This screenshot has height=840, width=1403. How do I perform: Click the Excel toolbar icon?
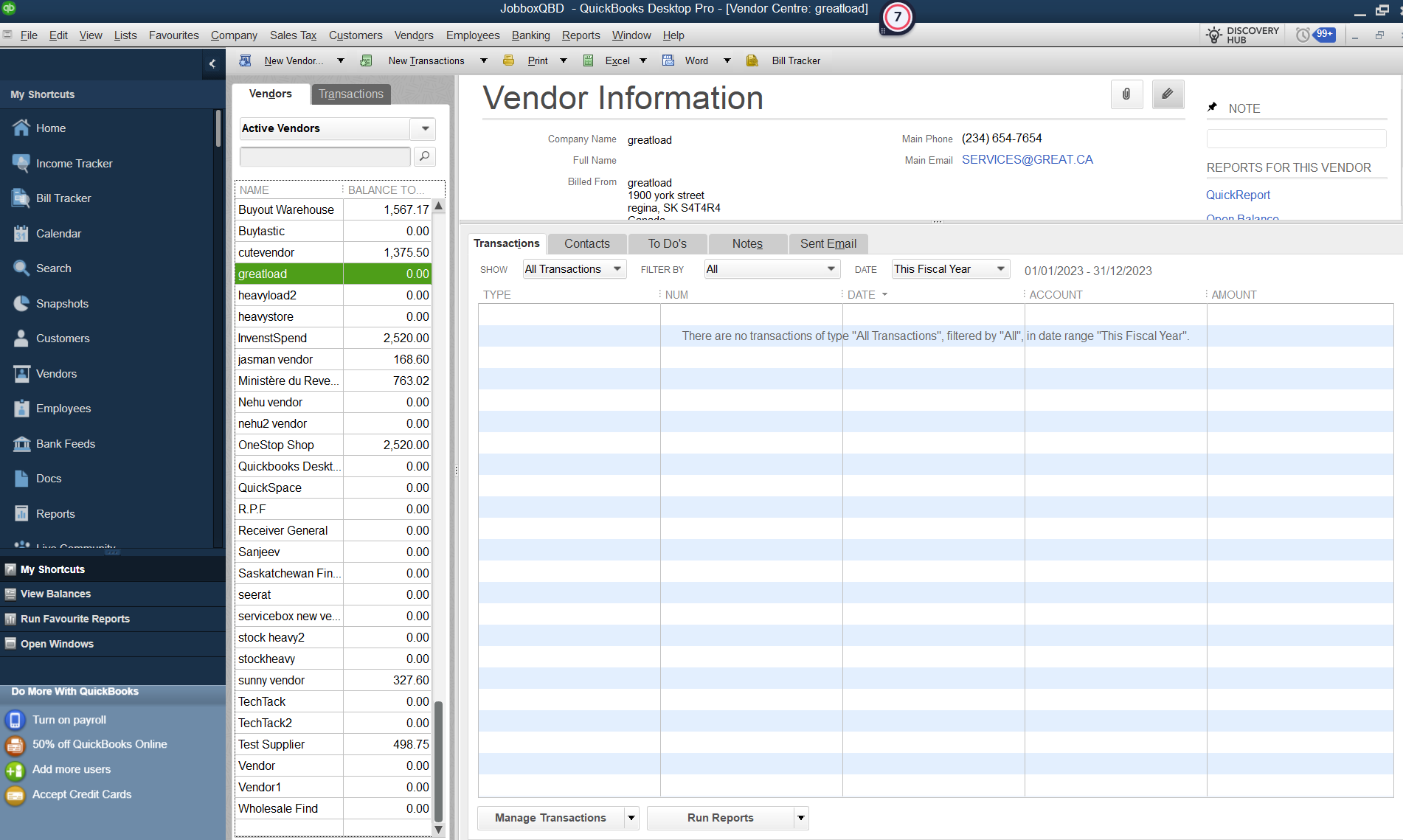588,60
